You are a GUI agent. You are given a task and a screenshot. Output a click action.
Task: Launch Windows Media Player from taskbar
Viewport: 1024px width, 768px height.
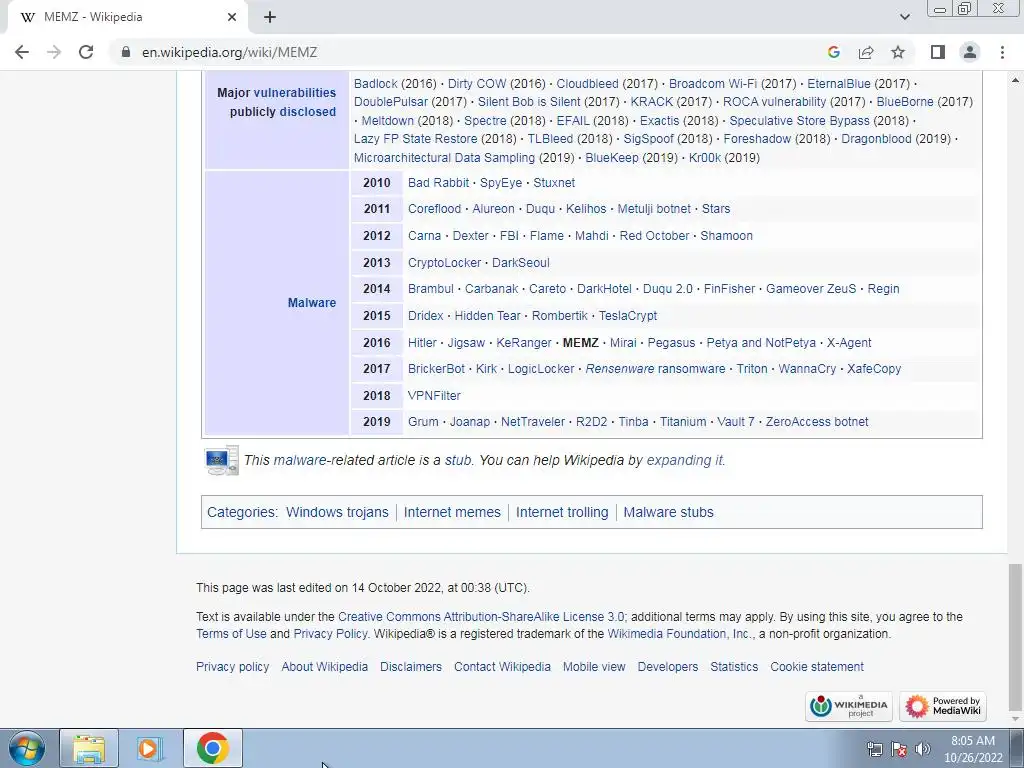(150, 748)
